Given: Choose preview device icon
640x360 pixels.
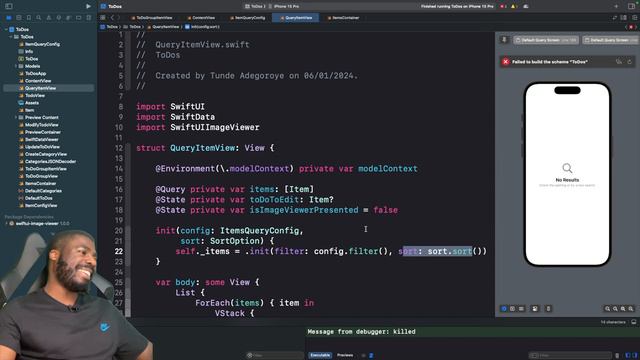Looking at the screenshot, I should [x=549, y=309].
